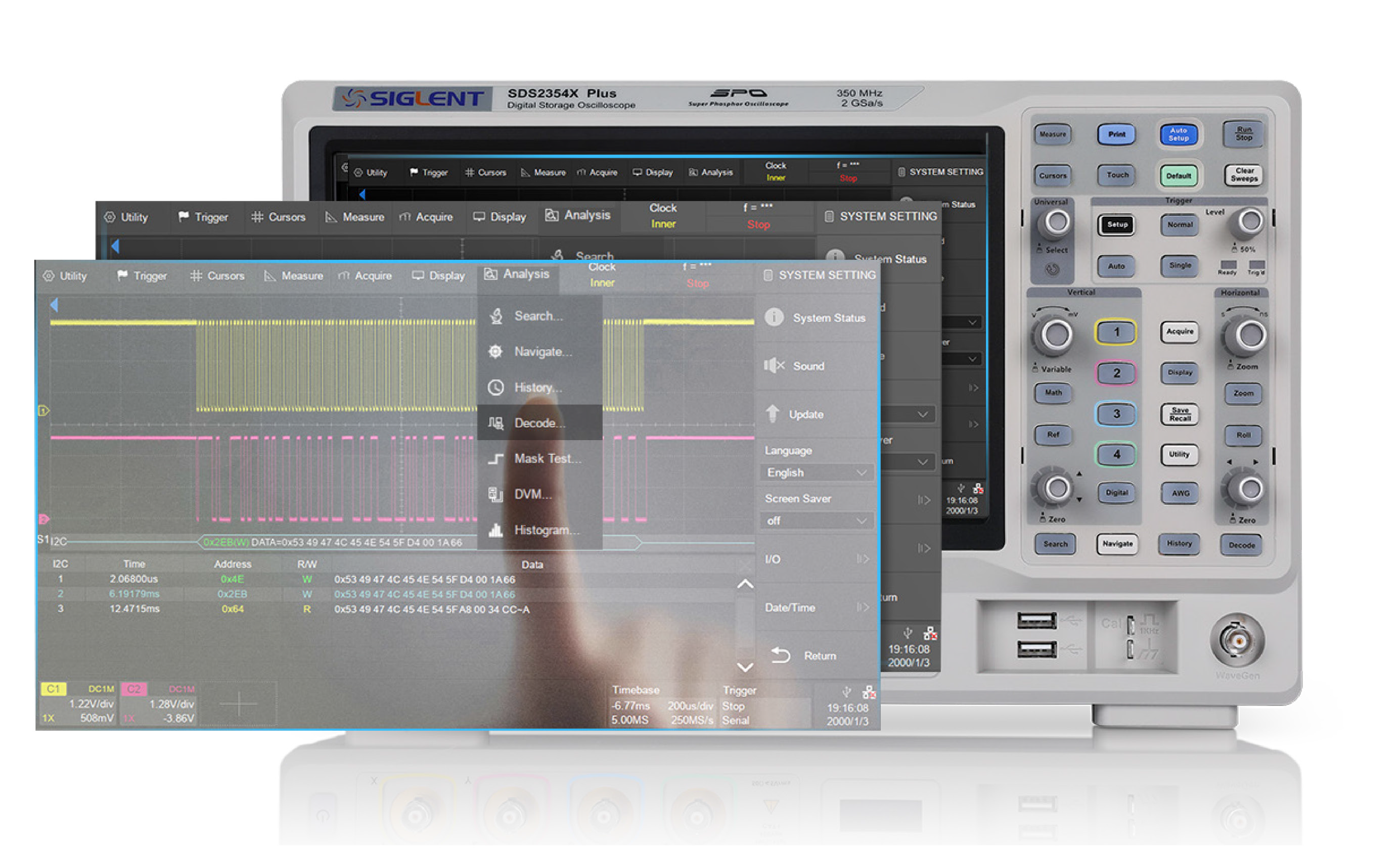Toggle channel 4 button on front panel
The width and height of the screenshot is (1400, 854).
(x=1116, y=454)
